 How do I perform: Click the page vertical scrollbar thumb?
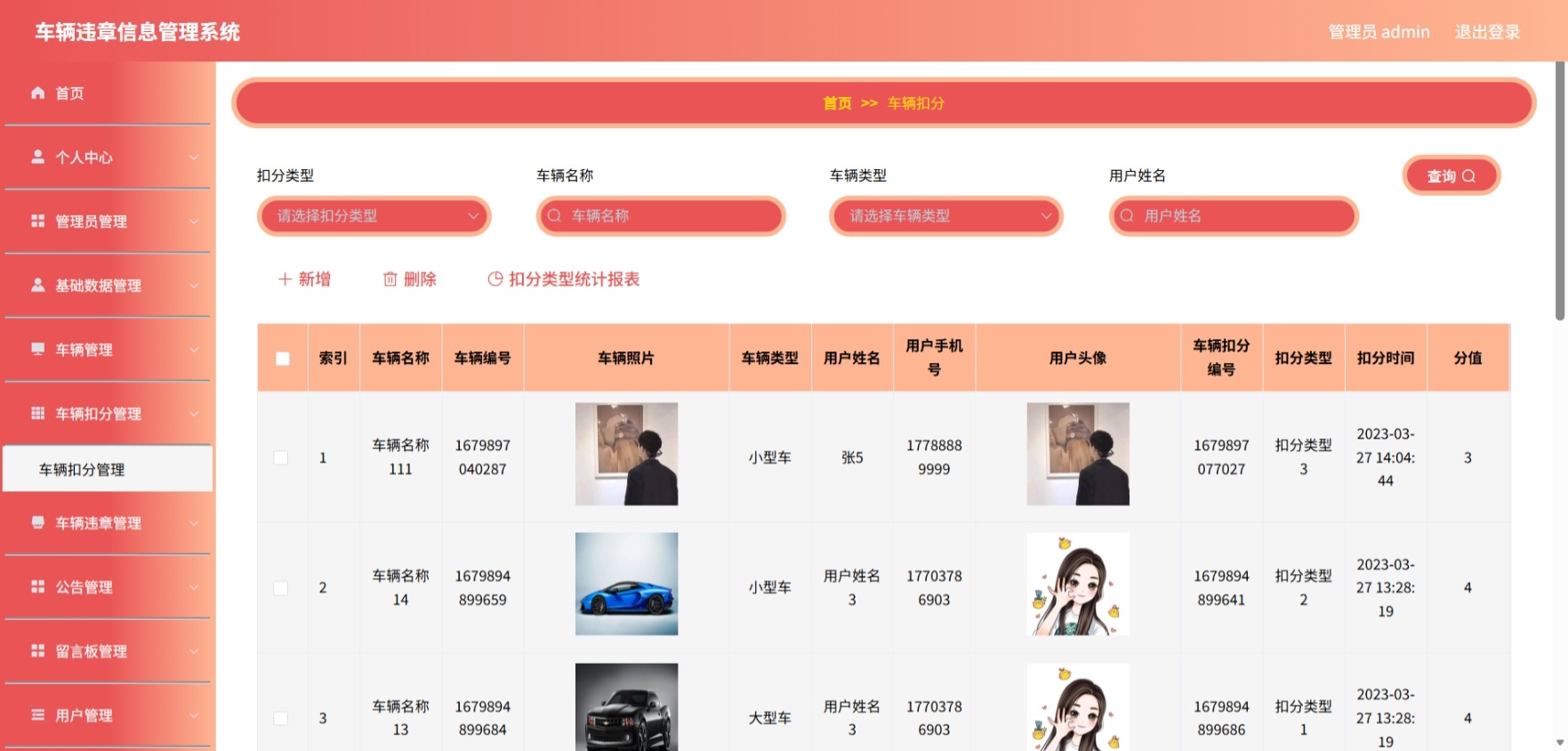tap(1560, 191)
